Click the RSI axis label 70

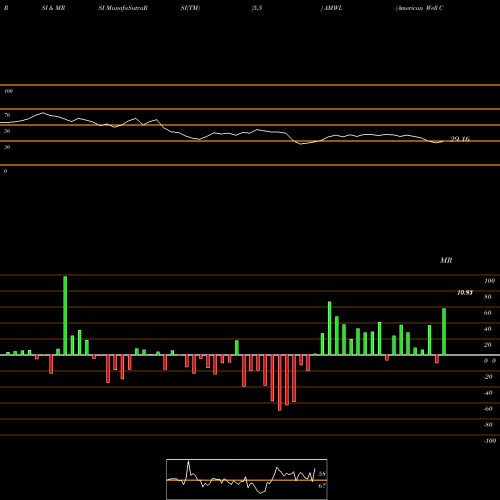[x=7, y=115]
